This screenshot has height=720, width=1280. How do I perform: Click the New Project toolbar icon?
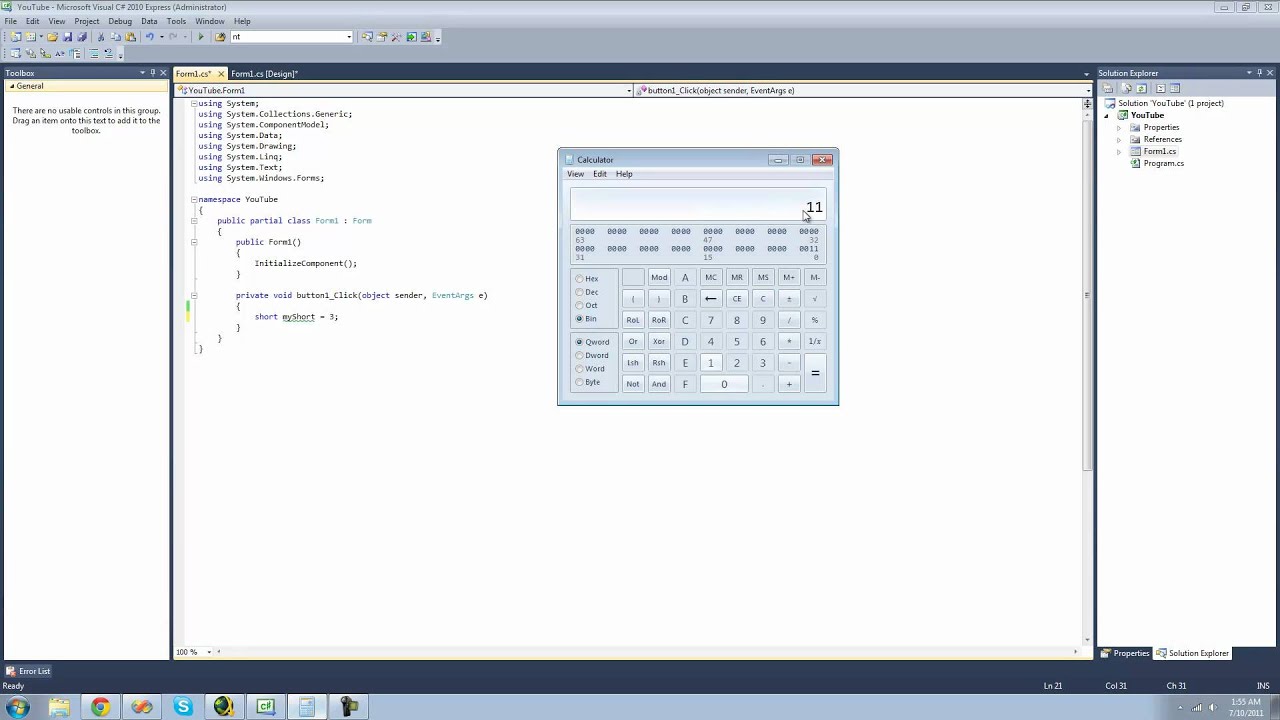point(15,37)
